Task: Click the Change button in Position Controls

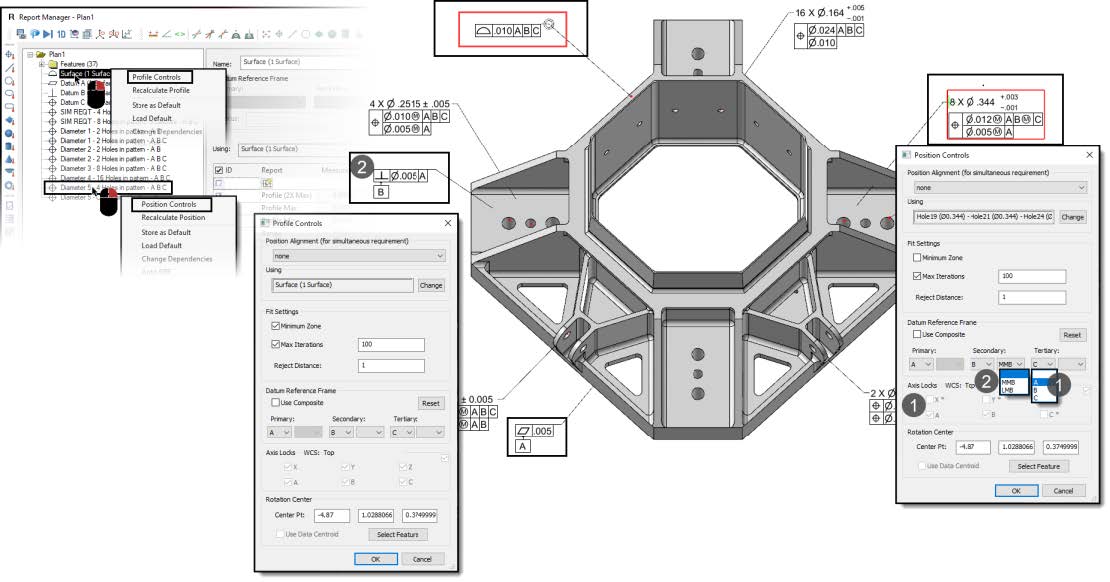Action: 1072,216
